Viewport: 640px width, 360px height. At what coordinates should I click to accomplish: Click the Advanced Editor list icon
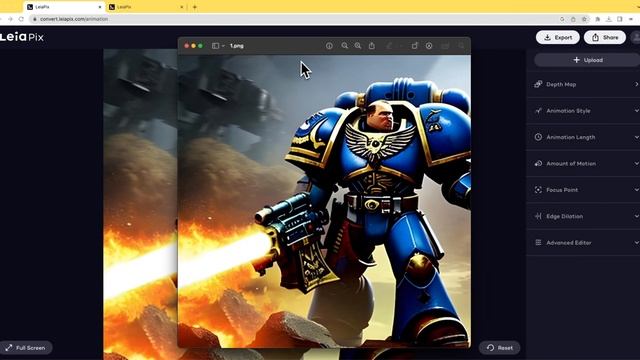[538, 242]
